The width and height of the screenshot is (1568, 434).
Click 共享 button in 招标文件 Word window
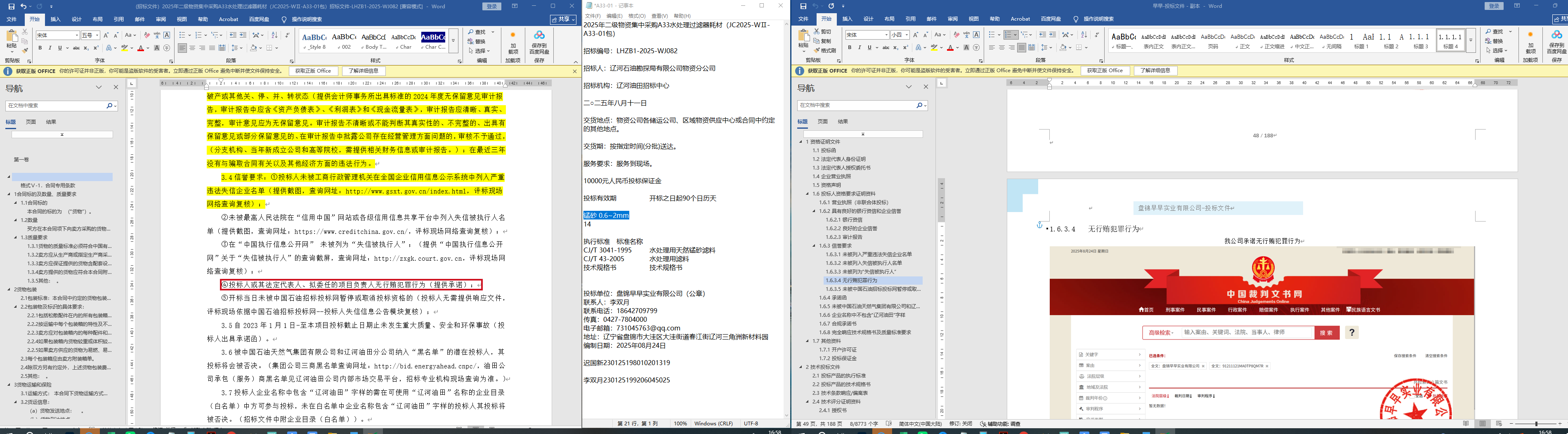(563, 19)
